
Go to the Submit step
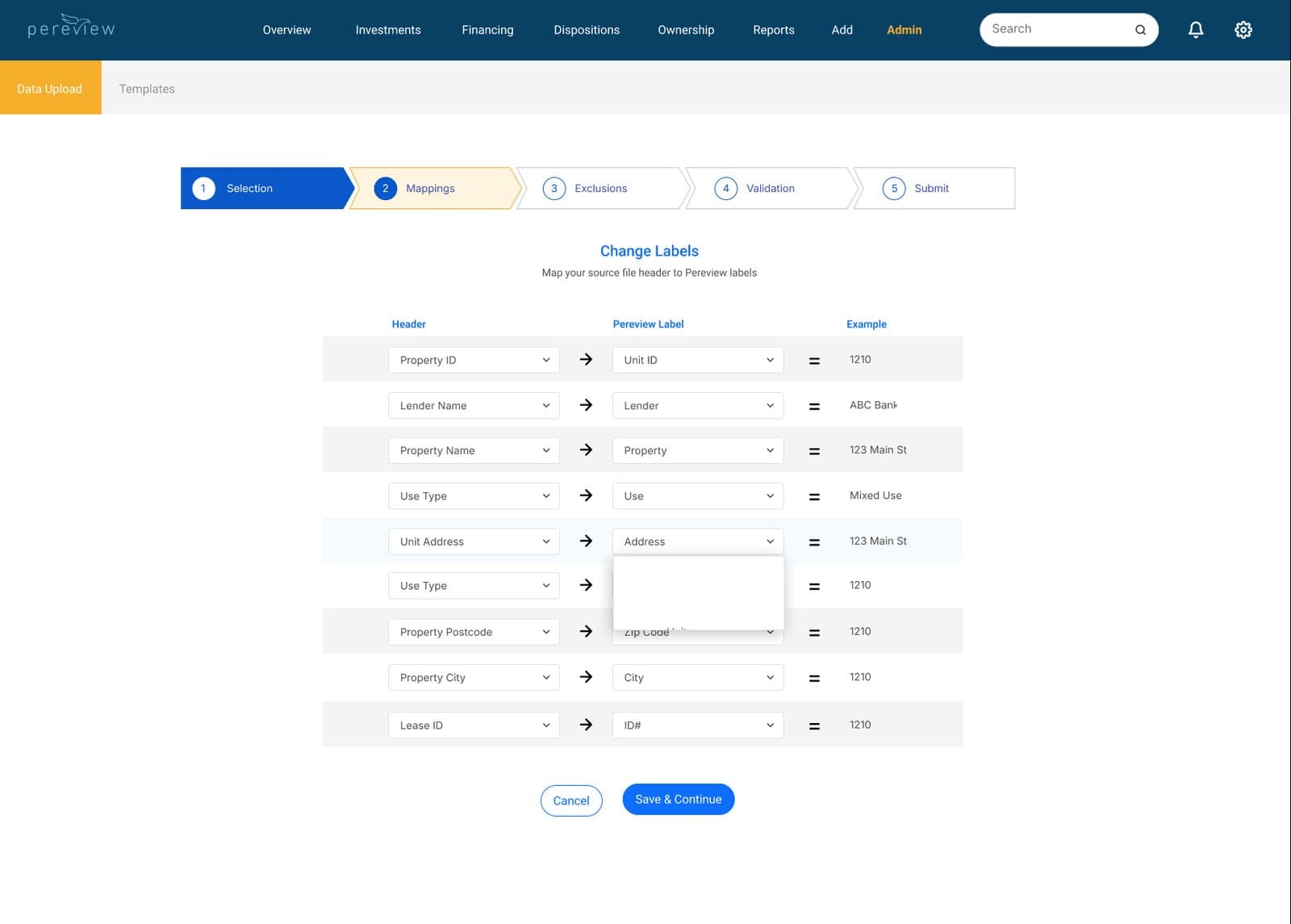click(x=934, y=188)
